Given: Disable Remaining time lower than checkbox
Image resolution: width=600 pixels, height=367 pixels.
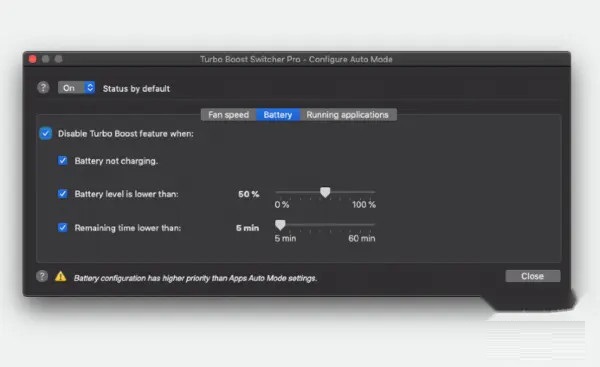Looking at the screenshot, I should [x=62, y=227].
